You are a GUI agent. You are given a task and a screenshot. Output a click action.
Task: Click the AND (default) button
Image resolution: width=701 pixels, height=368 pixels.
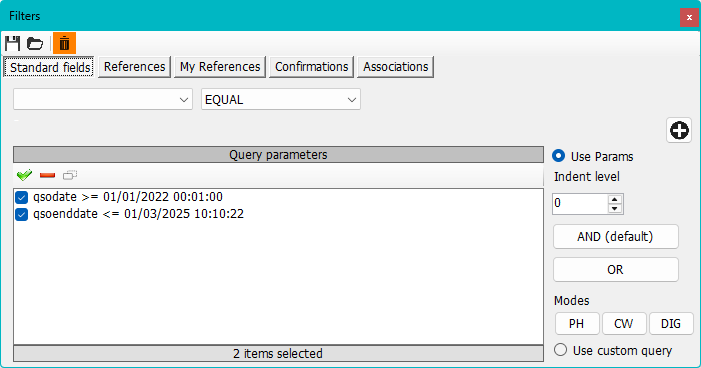pos(616,237)
